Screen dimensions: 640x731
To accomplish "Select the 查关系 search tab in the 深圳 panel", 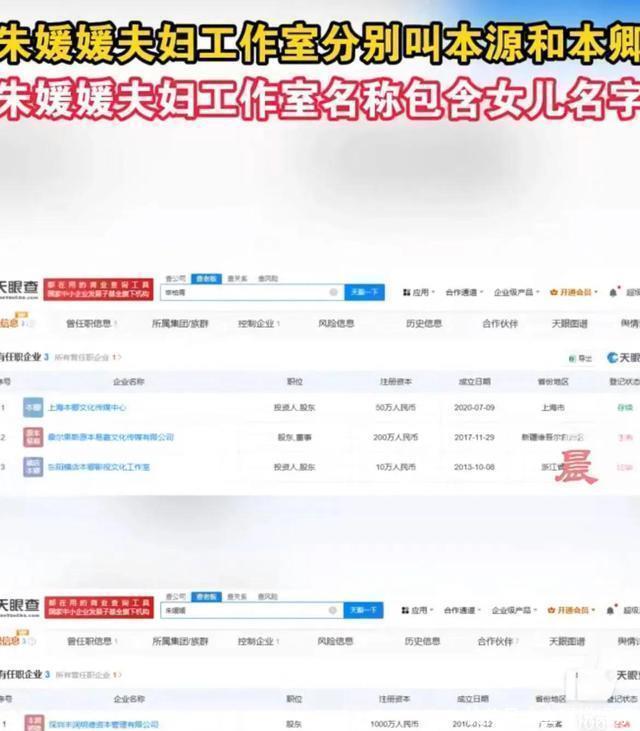I will click(x=237, y=596).
